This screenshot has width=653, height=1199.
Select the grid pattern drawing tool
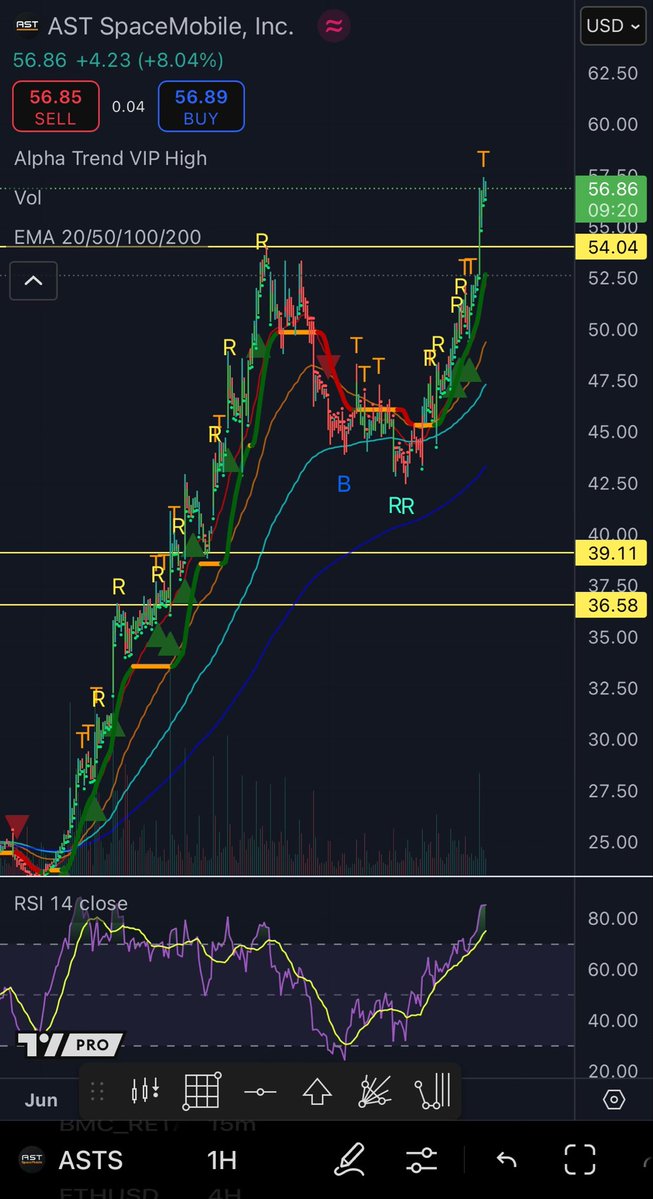click(x=202, y=1091)
